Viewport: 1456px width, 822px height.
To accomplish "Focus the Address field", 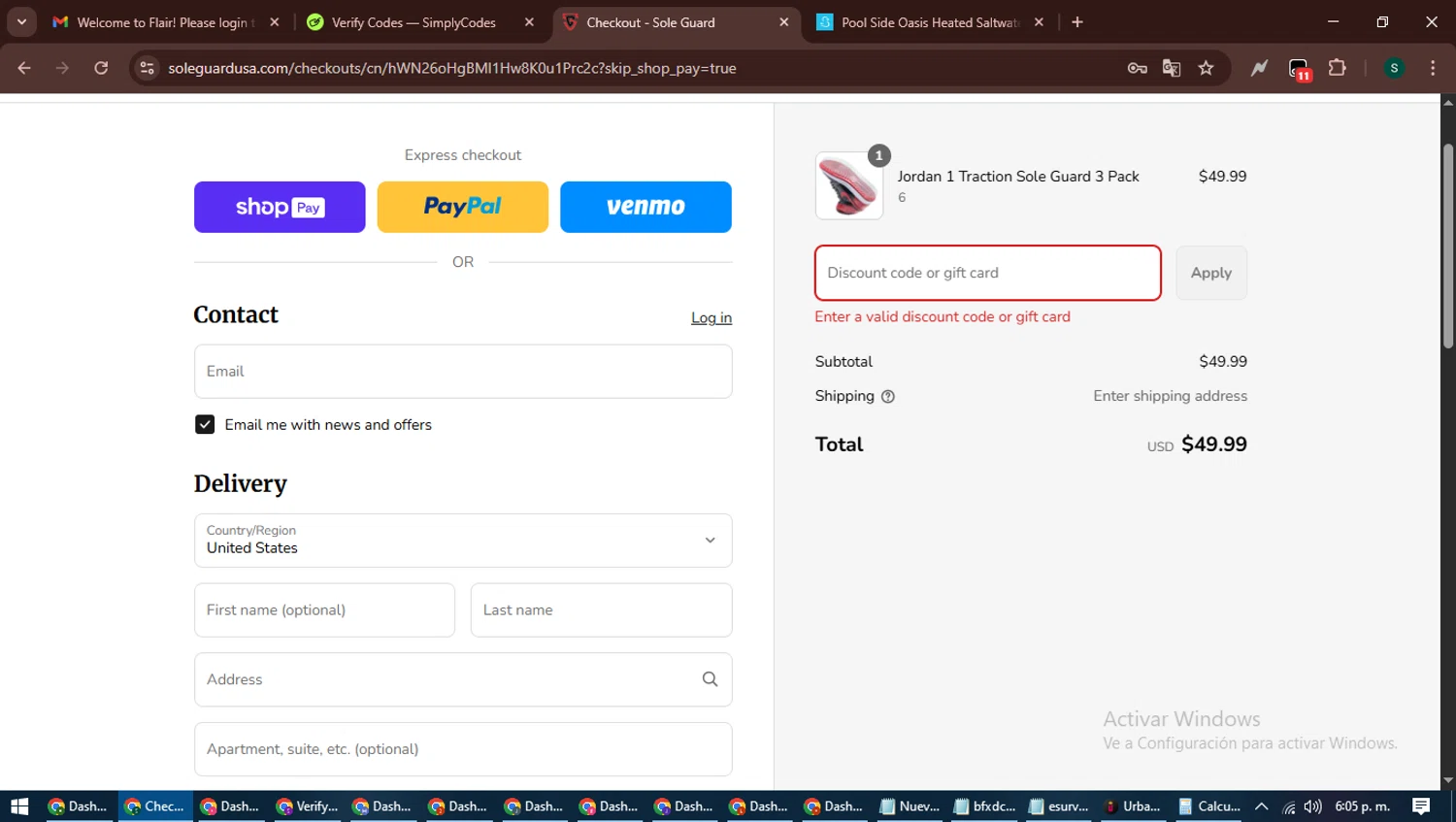I will pos(463,679).
